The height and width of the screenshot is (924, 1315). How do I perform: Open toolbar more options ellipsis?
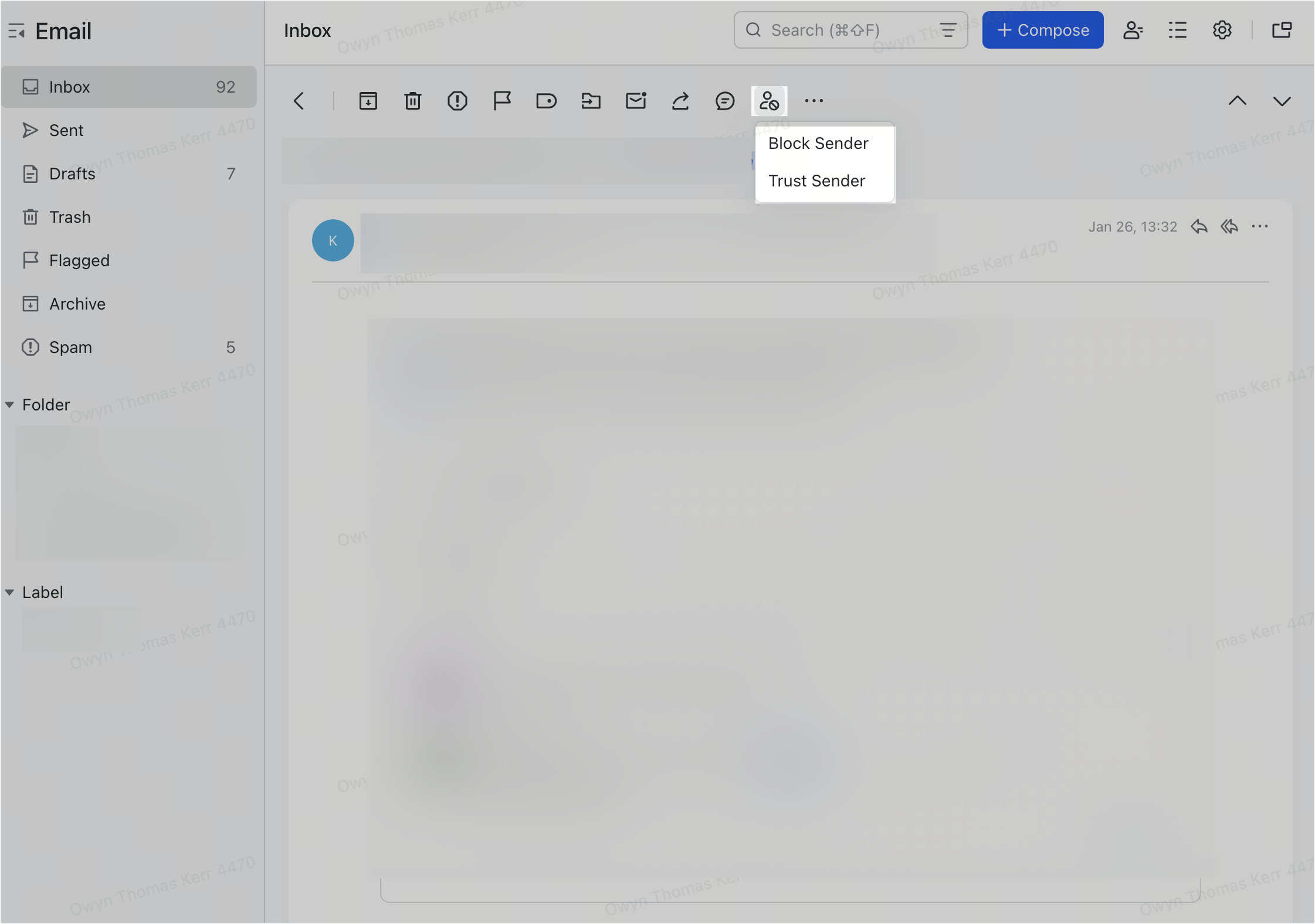pyautogui.click(x=814, y=101)
